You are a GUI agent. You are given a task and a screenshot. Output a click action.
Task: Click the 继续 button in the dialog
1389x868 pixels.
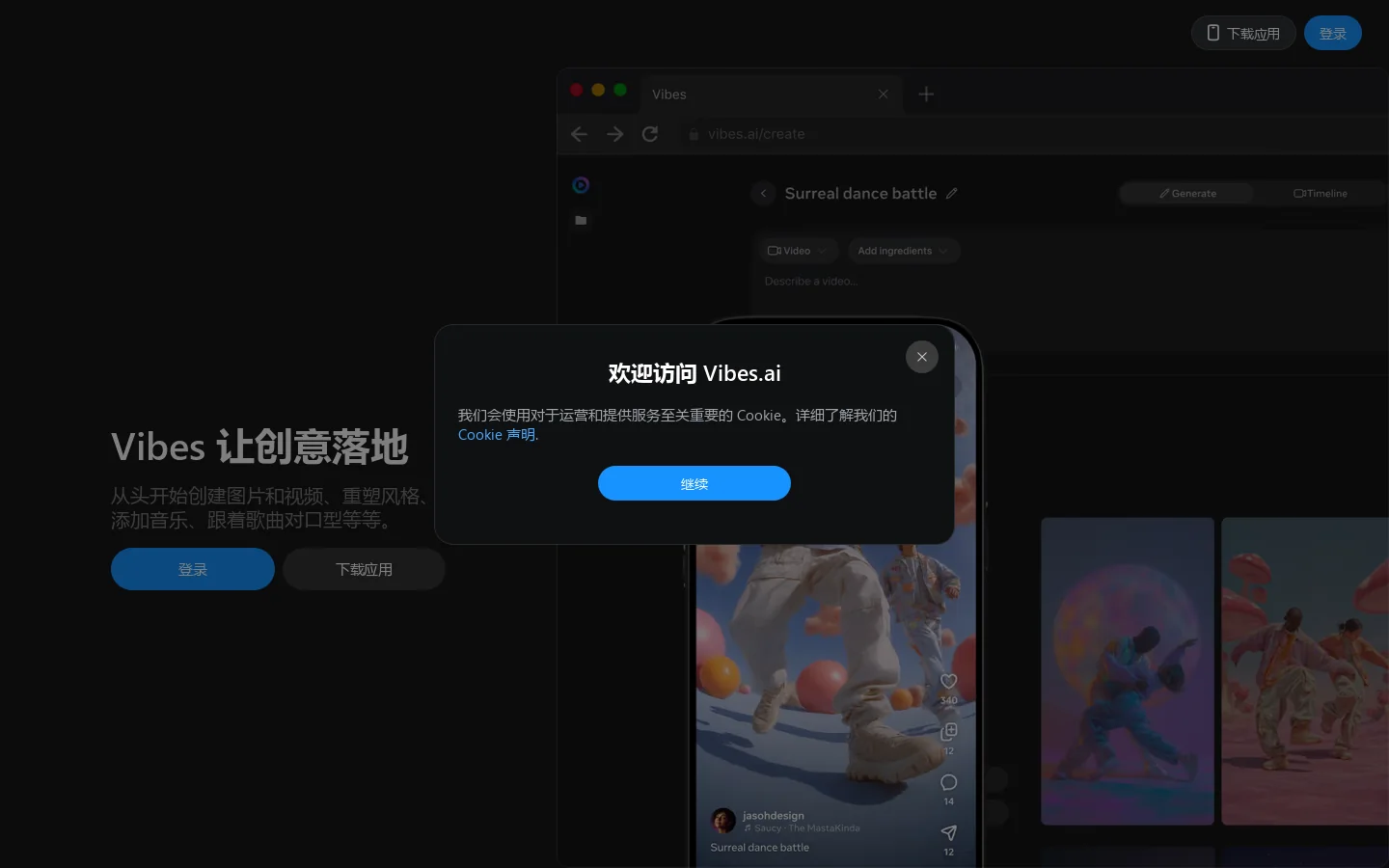pyautogui.click(x=694, y=483)
